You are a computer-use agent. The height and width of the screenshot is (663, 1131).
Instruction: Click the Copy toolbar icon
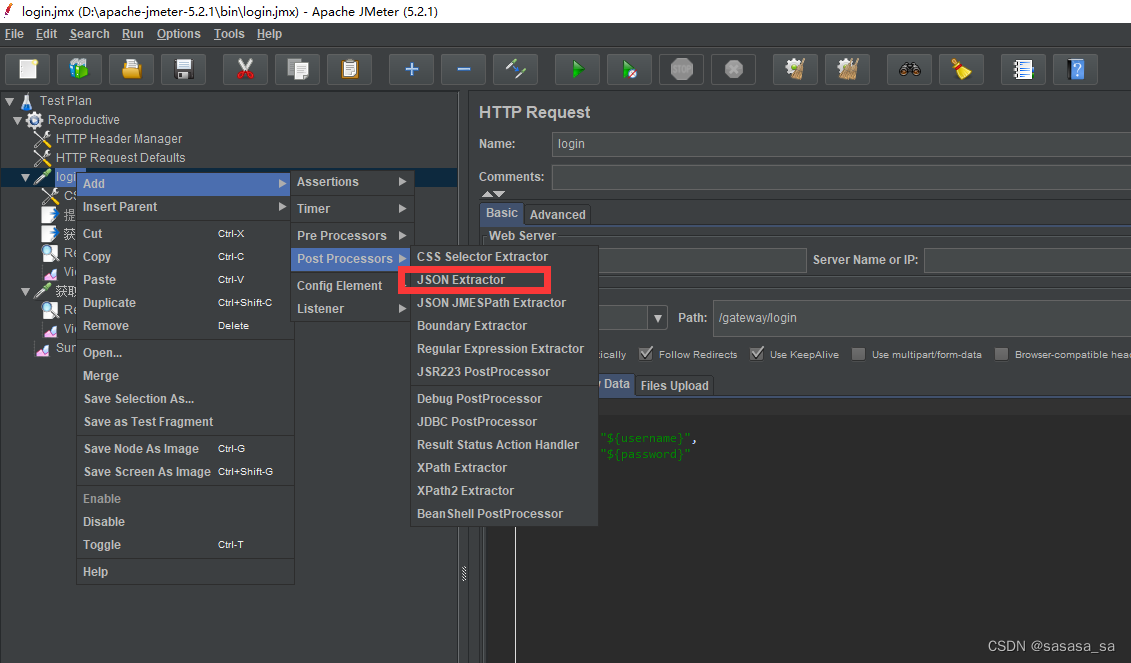coord(297,69)
